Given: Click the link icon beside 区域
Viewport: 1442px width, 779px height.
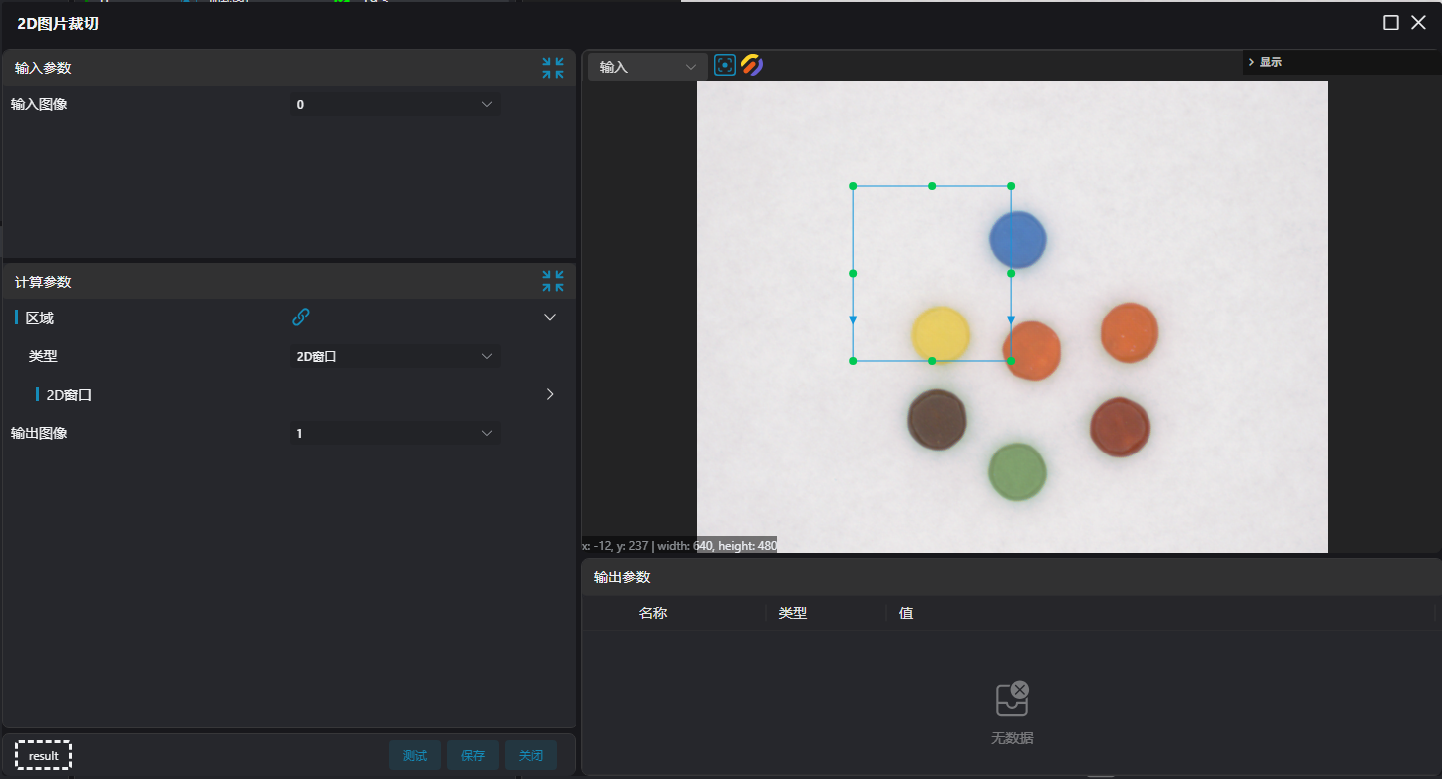Looking at the screenshot, I should click(x=301, y=317).
